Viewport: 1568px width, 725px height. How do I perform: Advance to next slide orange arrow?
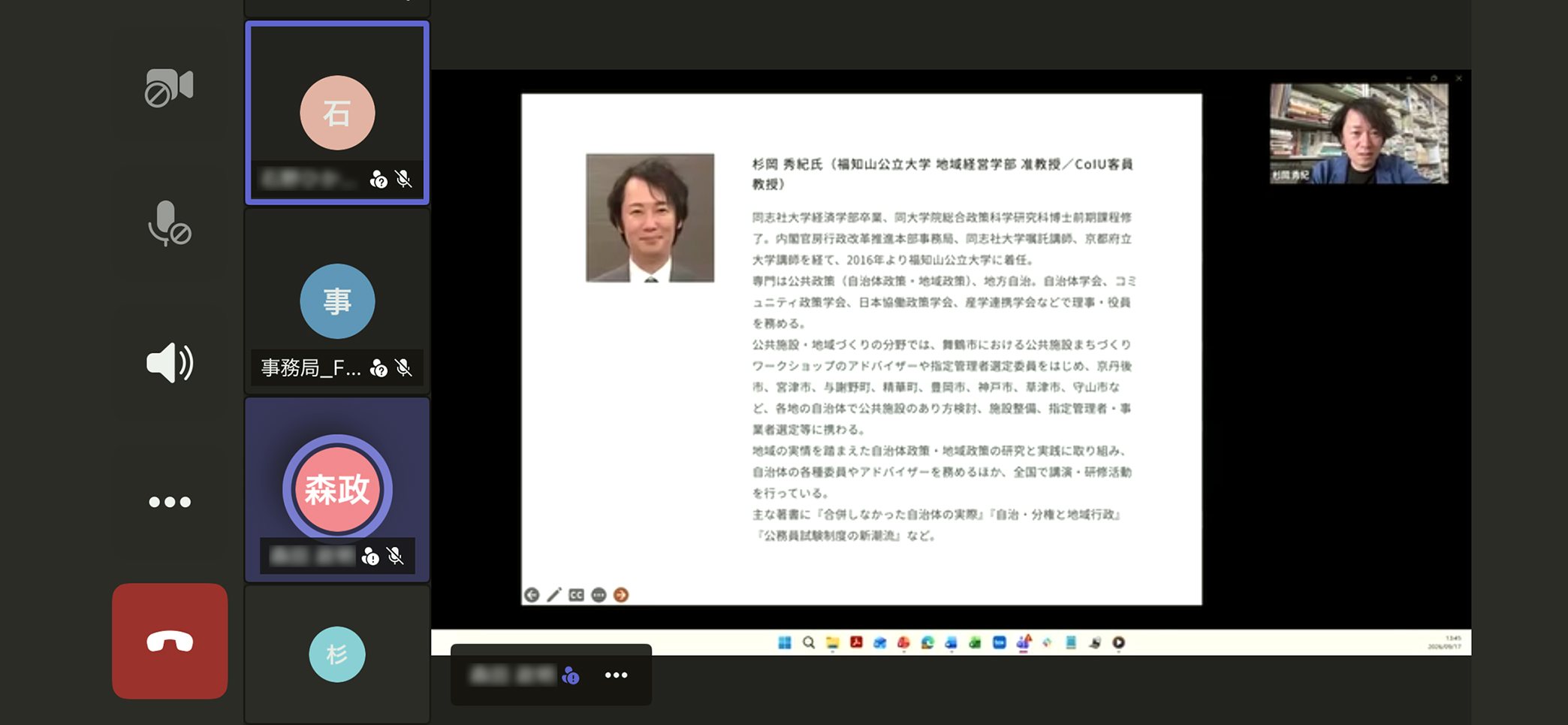click(621, 595)
